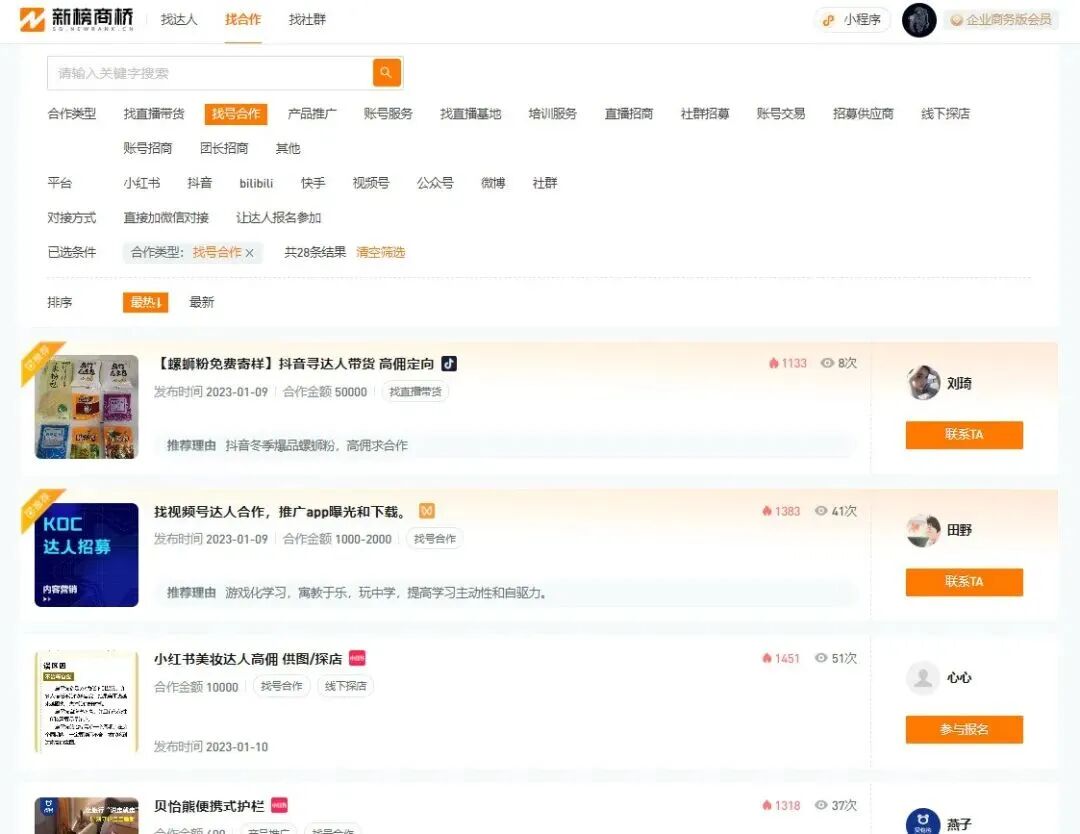Filter cooperation type by 团长招商
The height and width of the screenshot is (834, 1080).
point(224,149)
